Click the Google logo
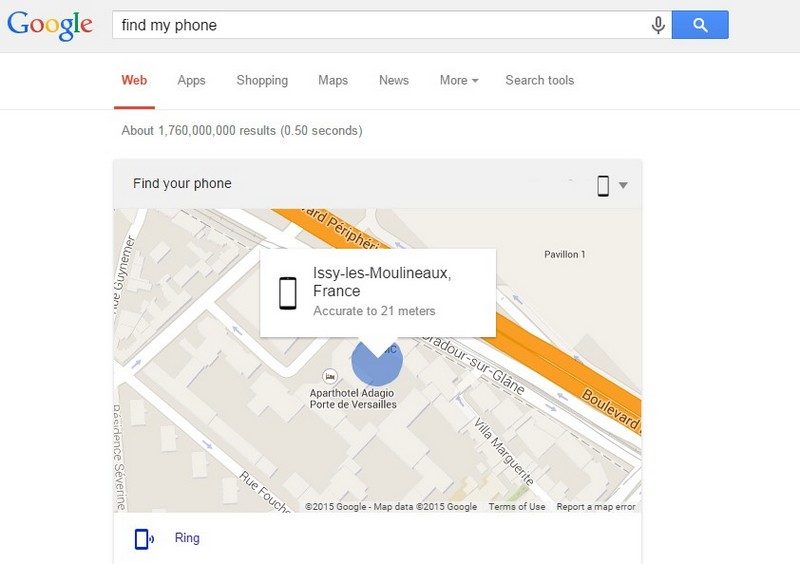Viewport: 800px width, 564px height. coord(49,24)
